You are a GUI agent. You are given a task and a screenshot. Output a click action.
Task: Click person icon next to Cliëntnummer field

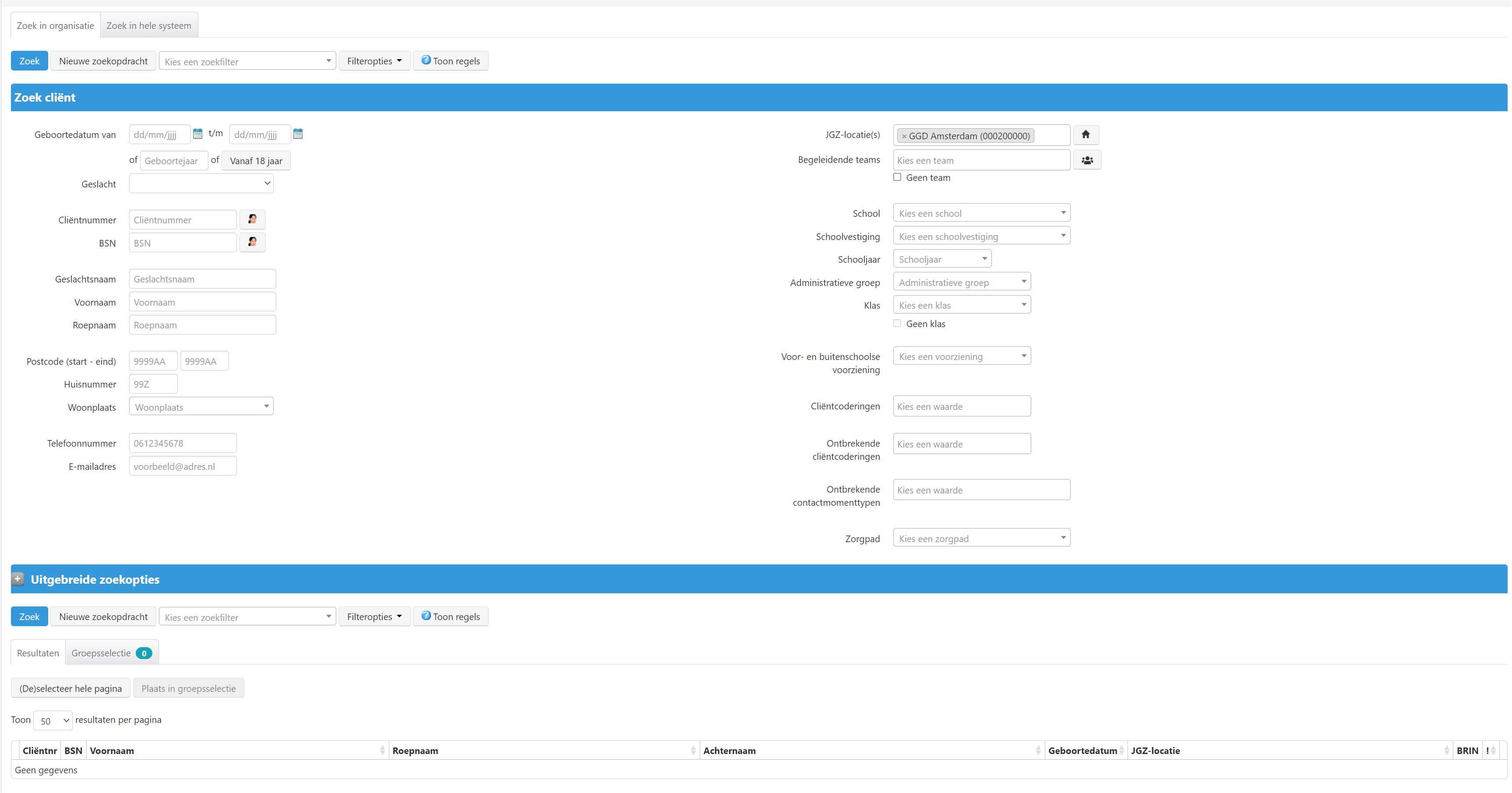point(252,219)
